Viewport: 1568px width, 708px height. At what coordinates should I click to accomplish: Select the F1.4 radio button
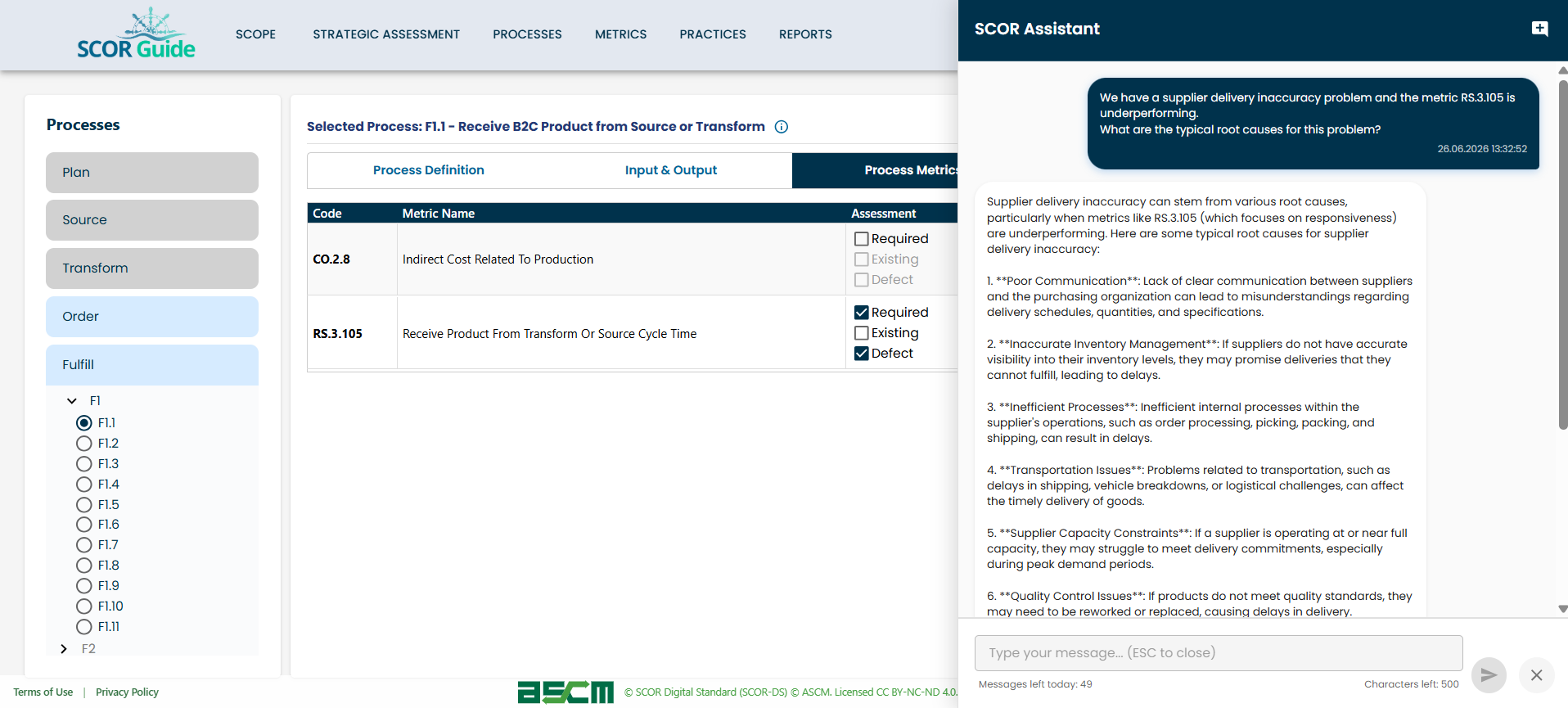pos(83,485)
